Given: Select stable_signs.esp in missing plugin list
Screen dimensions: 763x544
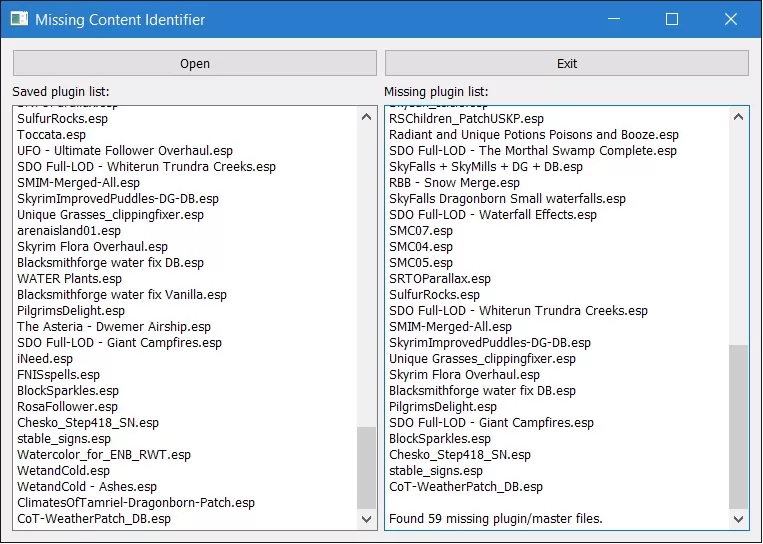Looking at the screenshot, I should pyautogui.click(x=436, y=471).
